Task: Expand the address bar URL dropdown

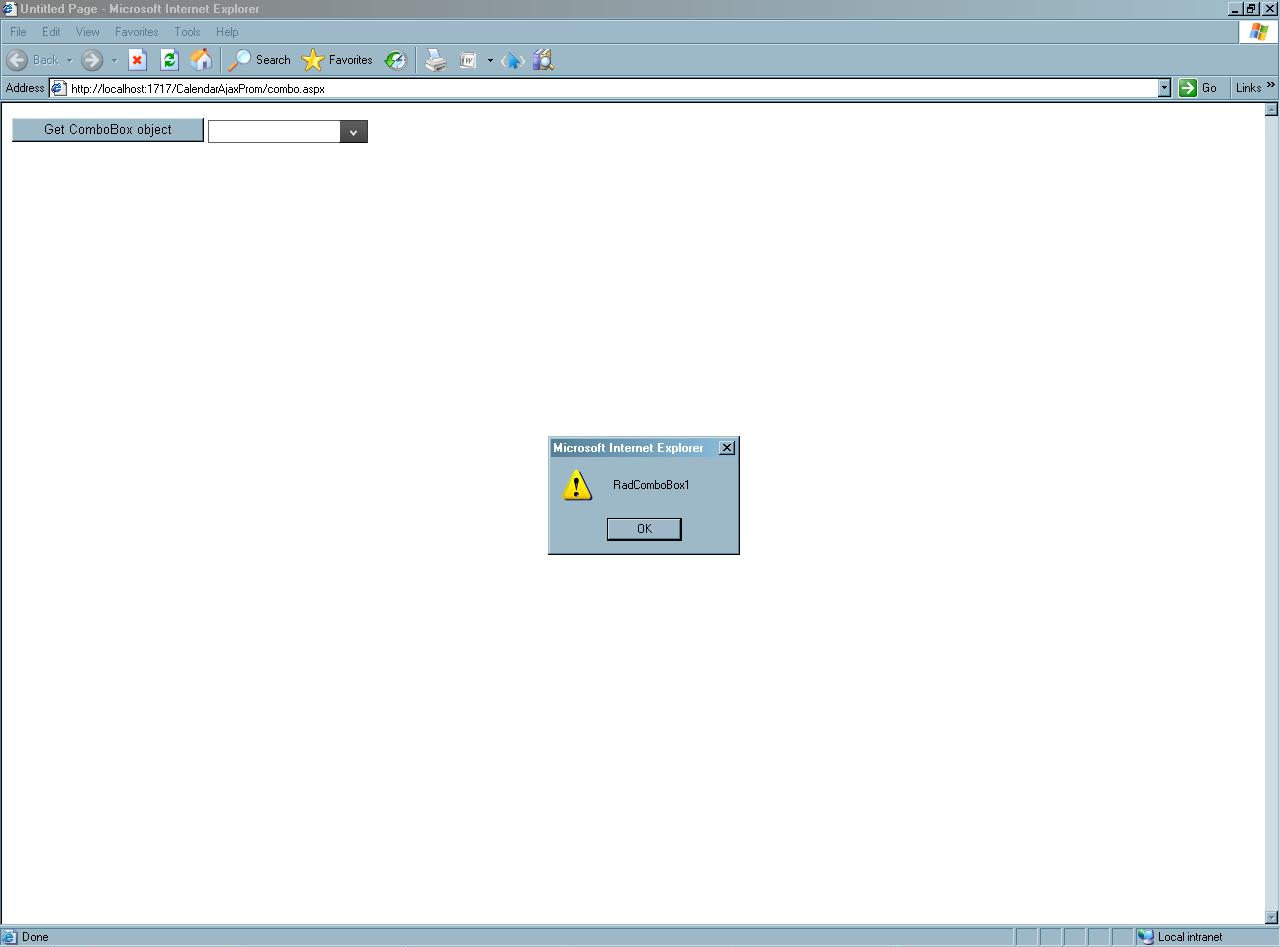Action: point(1164,88)
